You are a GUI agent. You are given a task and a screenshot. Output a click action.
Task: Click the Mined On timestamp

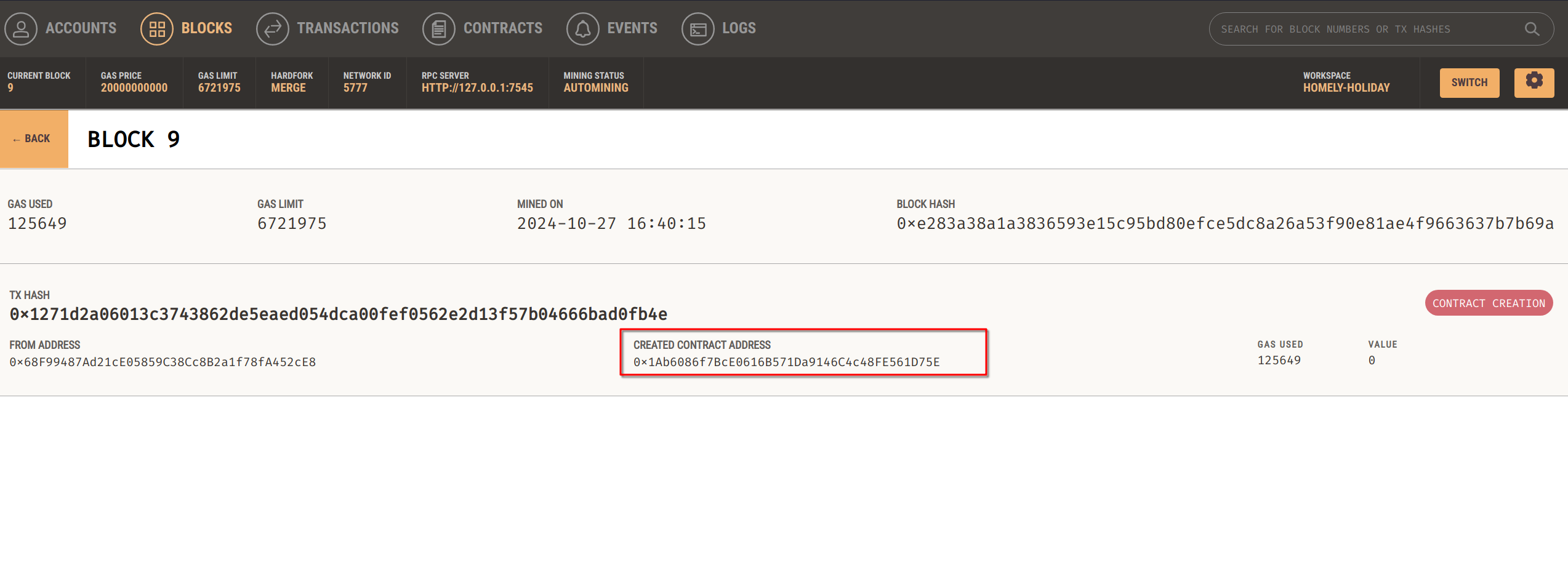coord(611,223)
